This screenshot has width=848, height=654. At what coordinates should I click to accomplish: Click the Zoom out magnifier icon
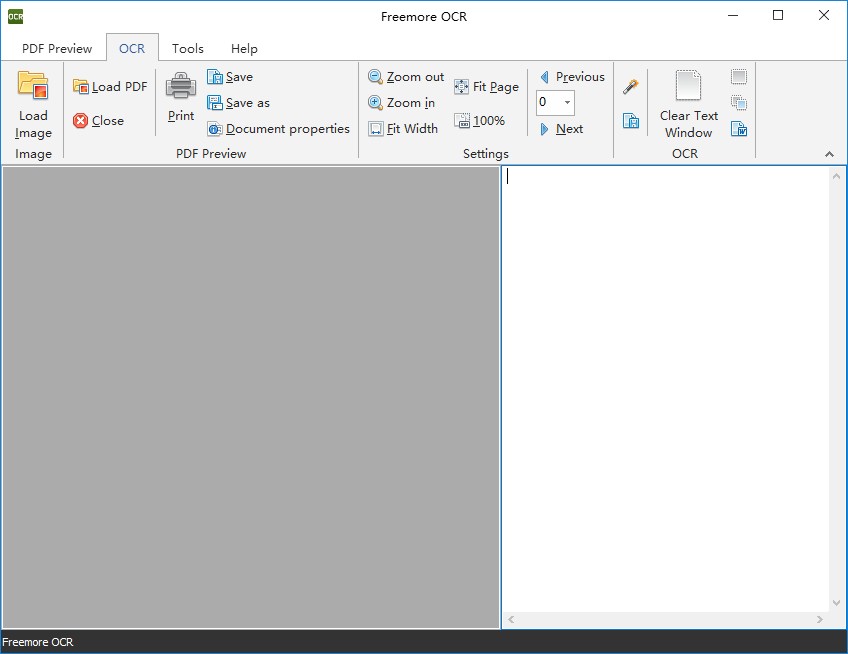click(x=375, y=77)
